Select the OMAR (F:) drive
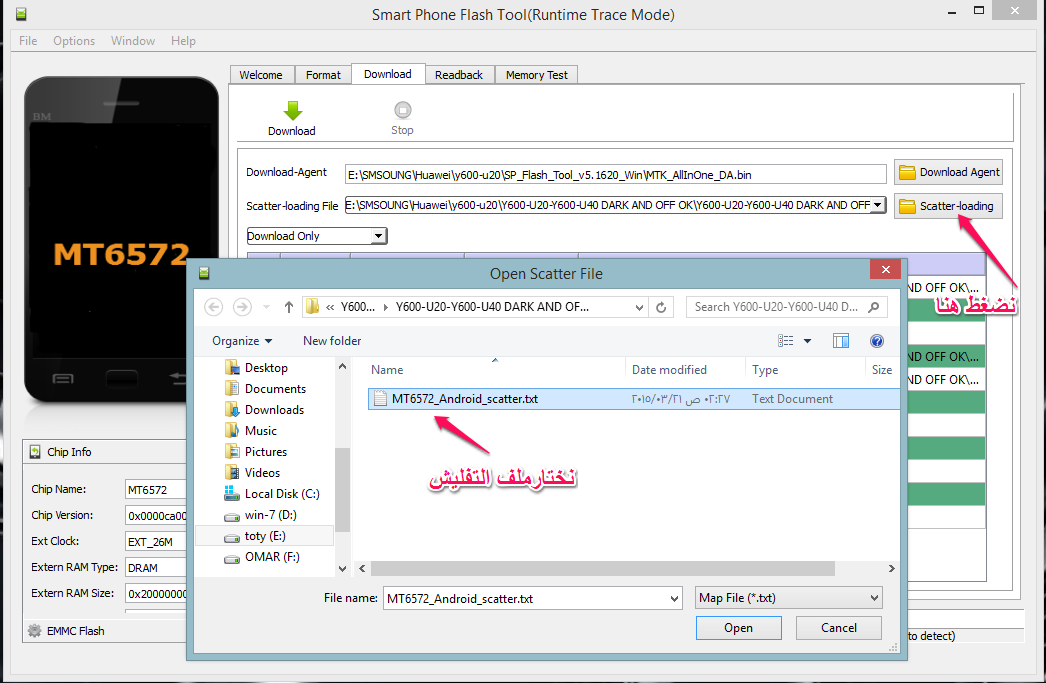 tap(272, 557)
